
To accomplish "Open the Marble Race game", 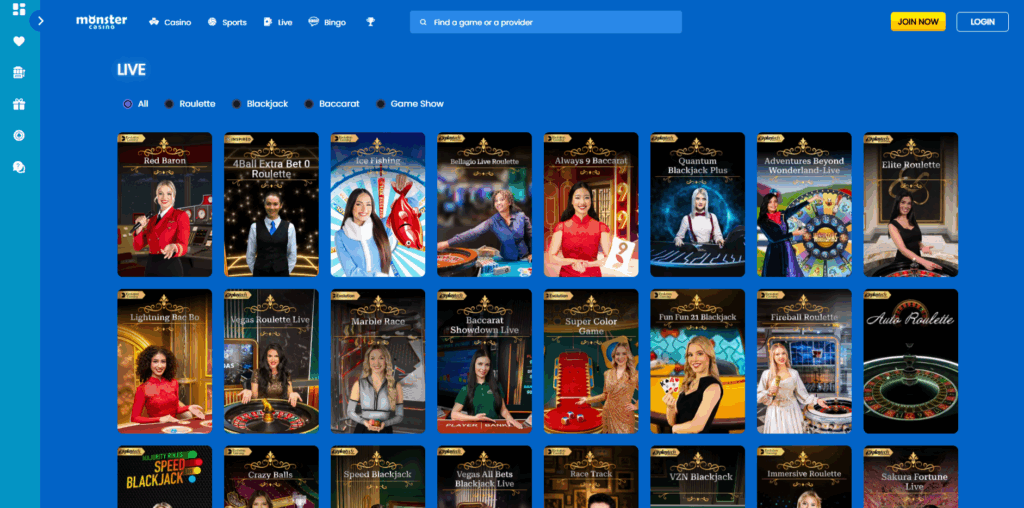I will pos(377,361).
